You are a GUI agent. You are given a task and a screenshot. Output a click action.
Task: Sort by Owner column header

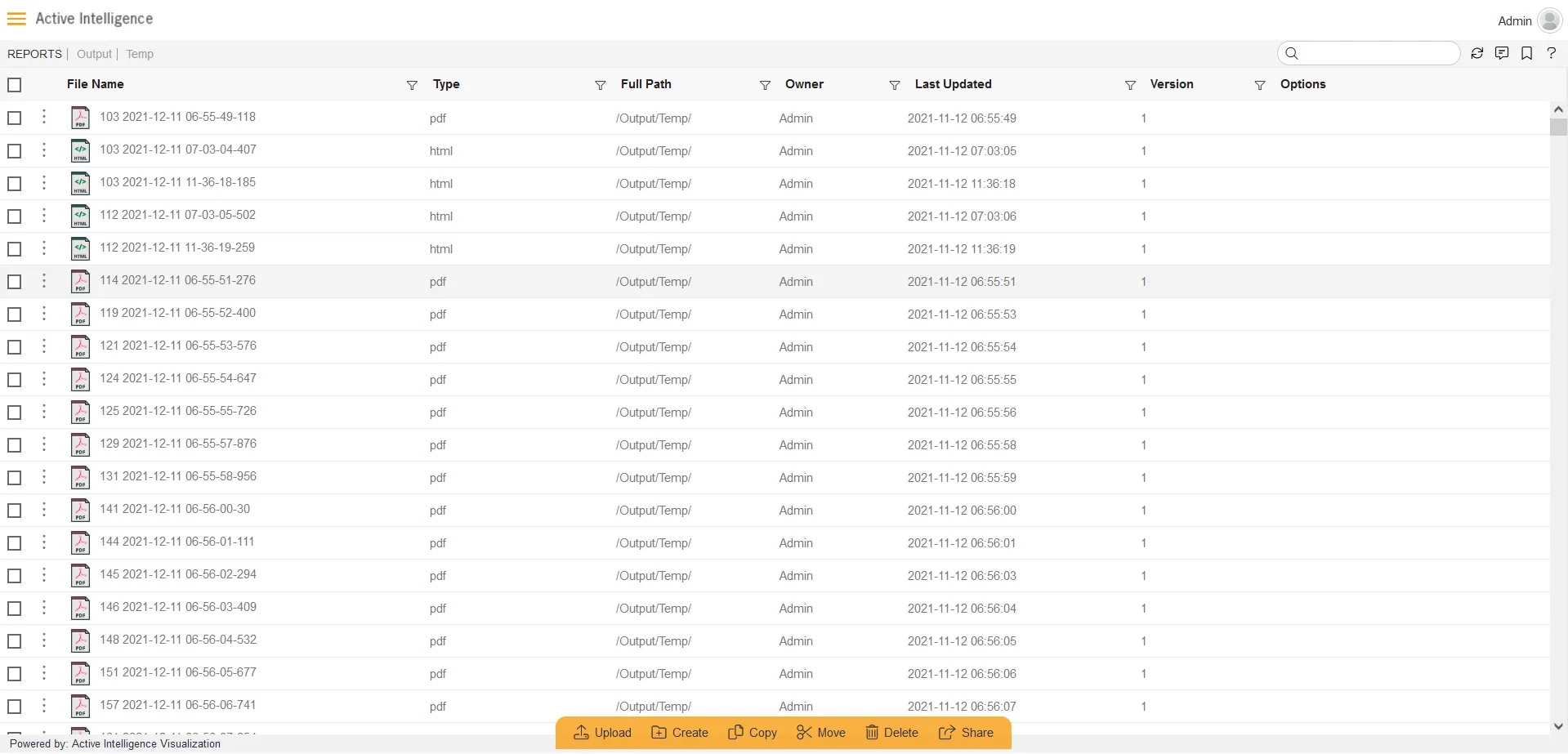tap(804, 84)
